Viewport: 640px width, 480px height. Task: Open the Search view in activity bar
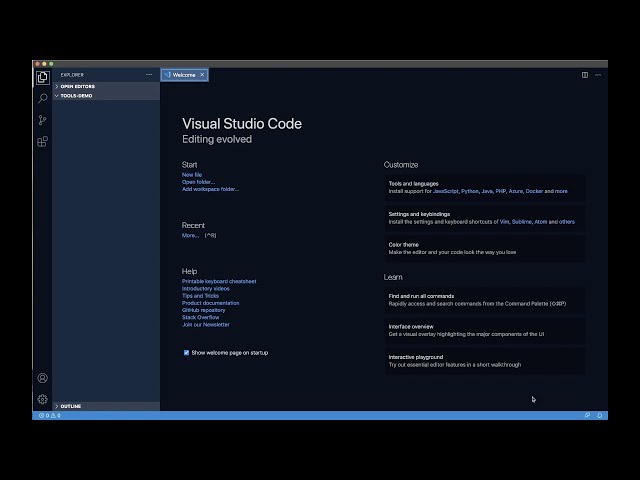pyautogui.click(x=42, y=98)
